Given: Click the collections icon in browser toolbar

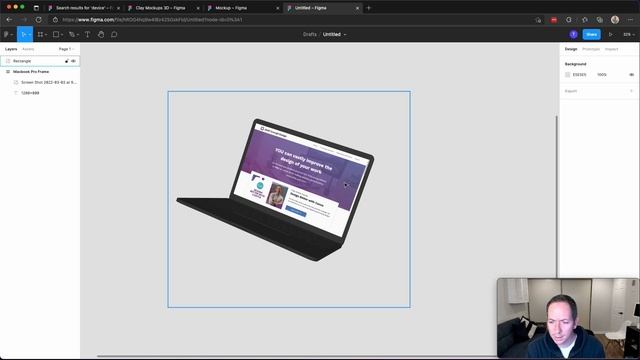Looking at the screenshot, I should click(x=600, y=20).
